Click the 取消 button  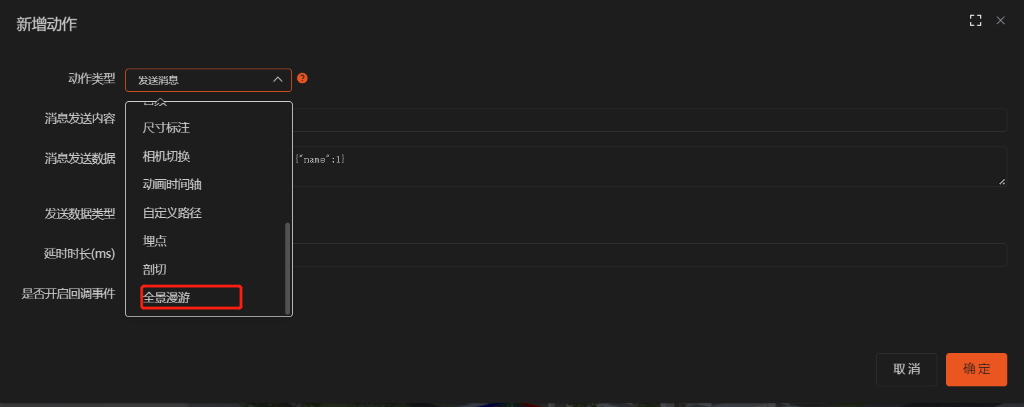906,369
